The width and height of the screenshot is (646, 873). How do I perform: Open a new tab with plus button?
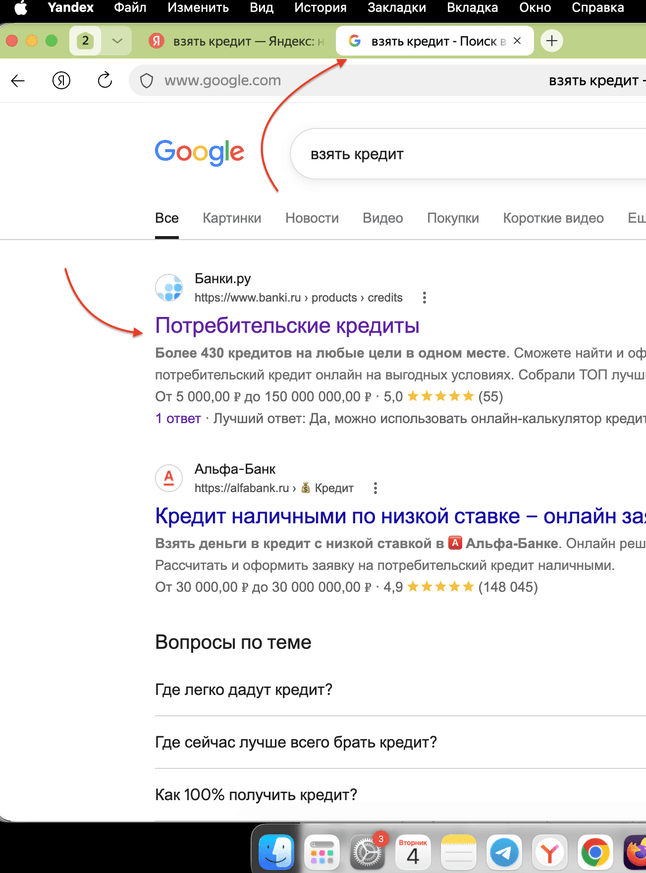coord(551,41)
